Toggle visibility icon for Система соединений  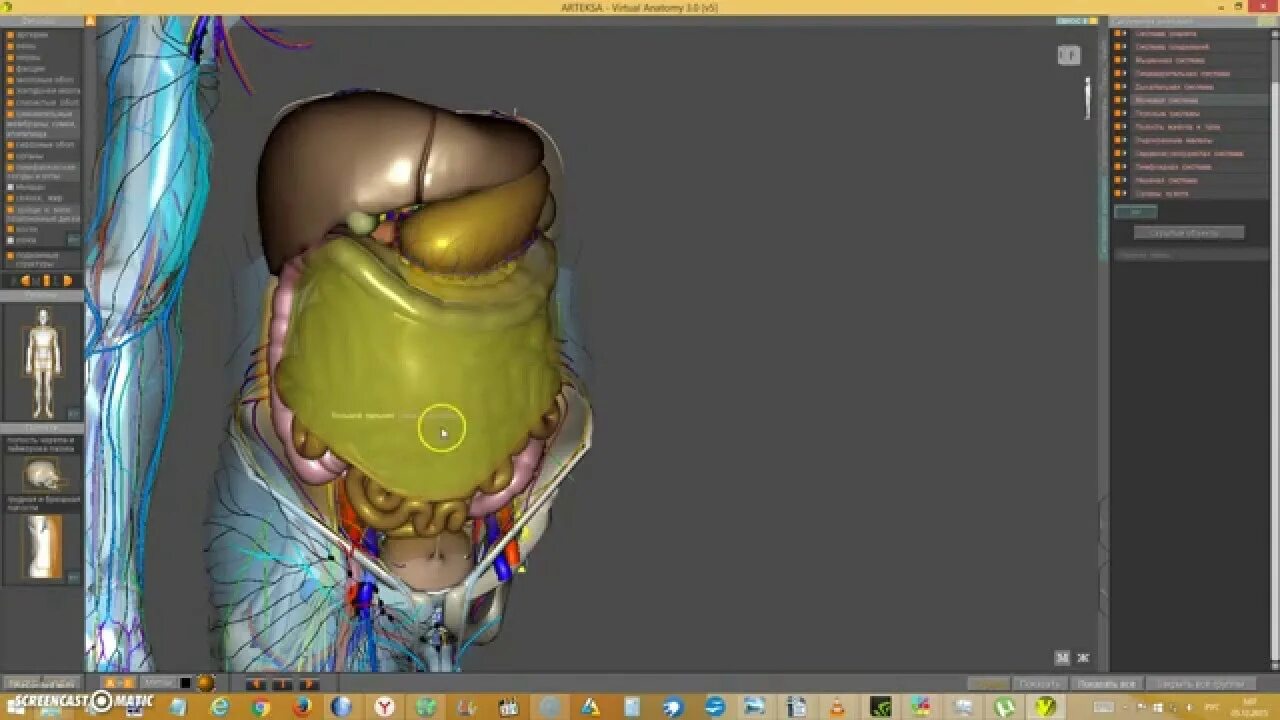pos(1117,47)
